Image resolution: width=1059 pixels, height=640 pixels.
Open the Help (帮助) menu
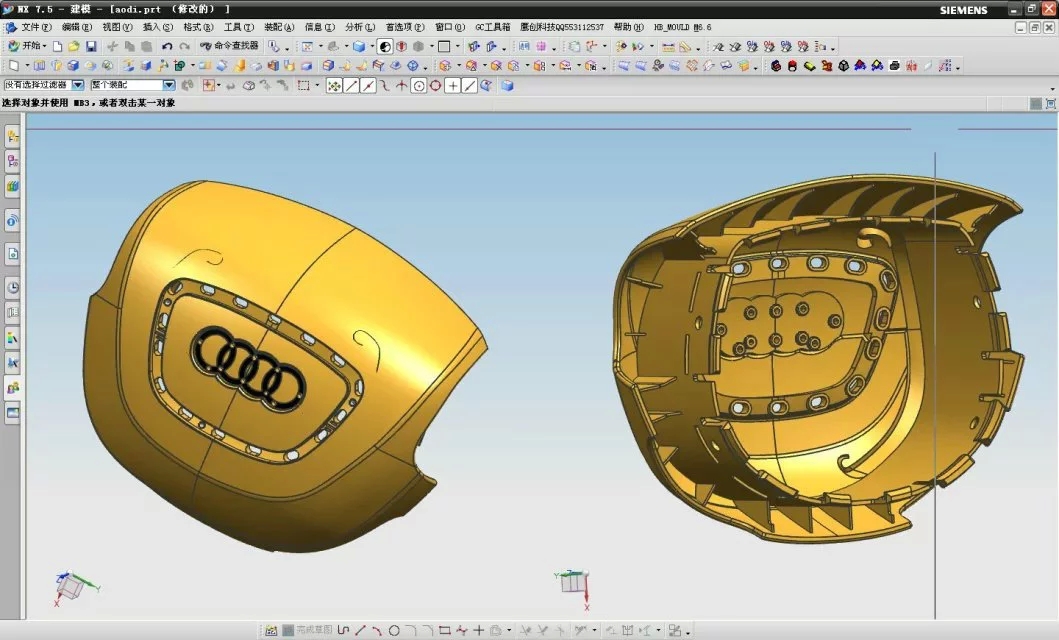point(628,27)
